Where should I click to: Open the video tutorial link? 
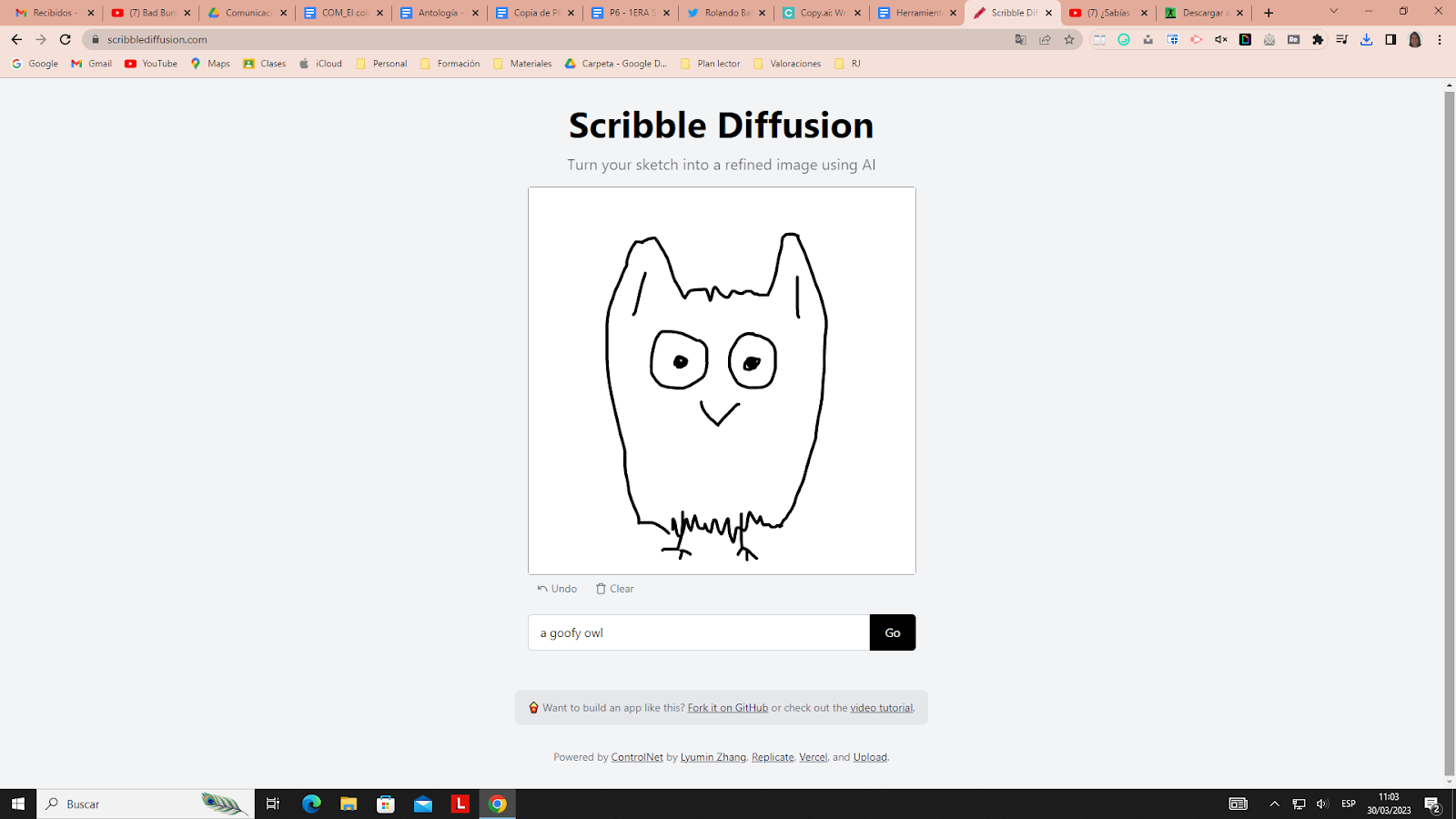pos(881,708)
